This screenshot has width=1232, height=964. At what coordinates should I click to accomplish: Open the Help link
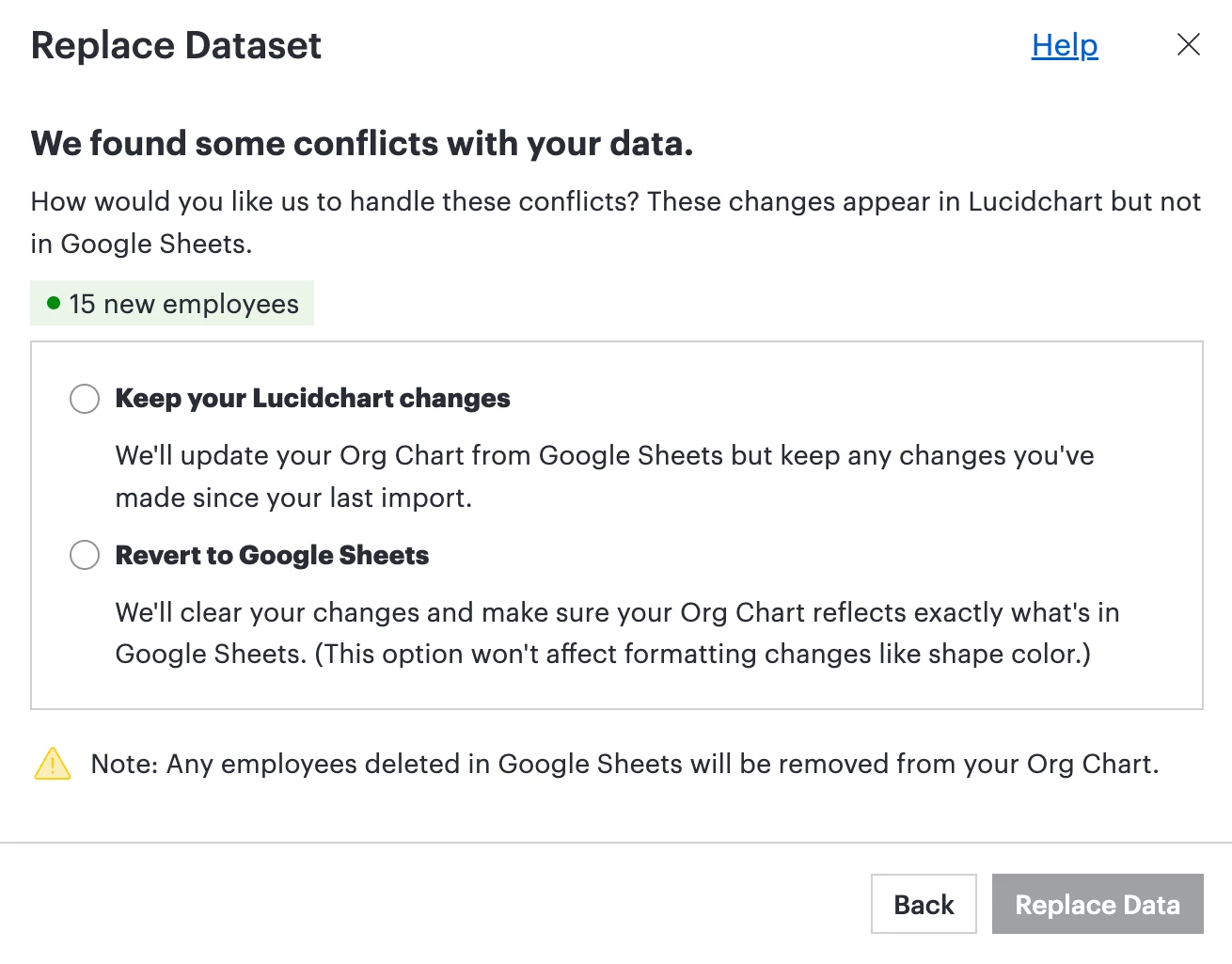tap(1065, 45)
